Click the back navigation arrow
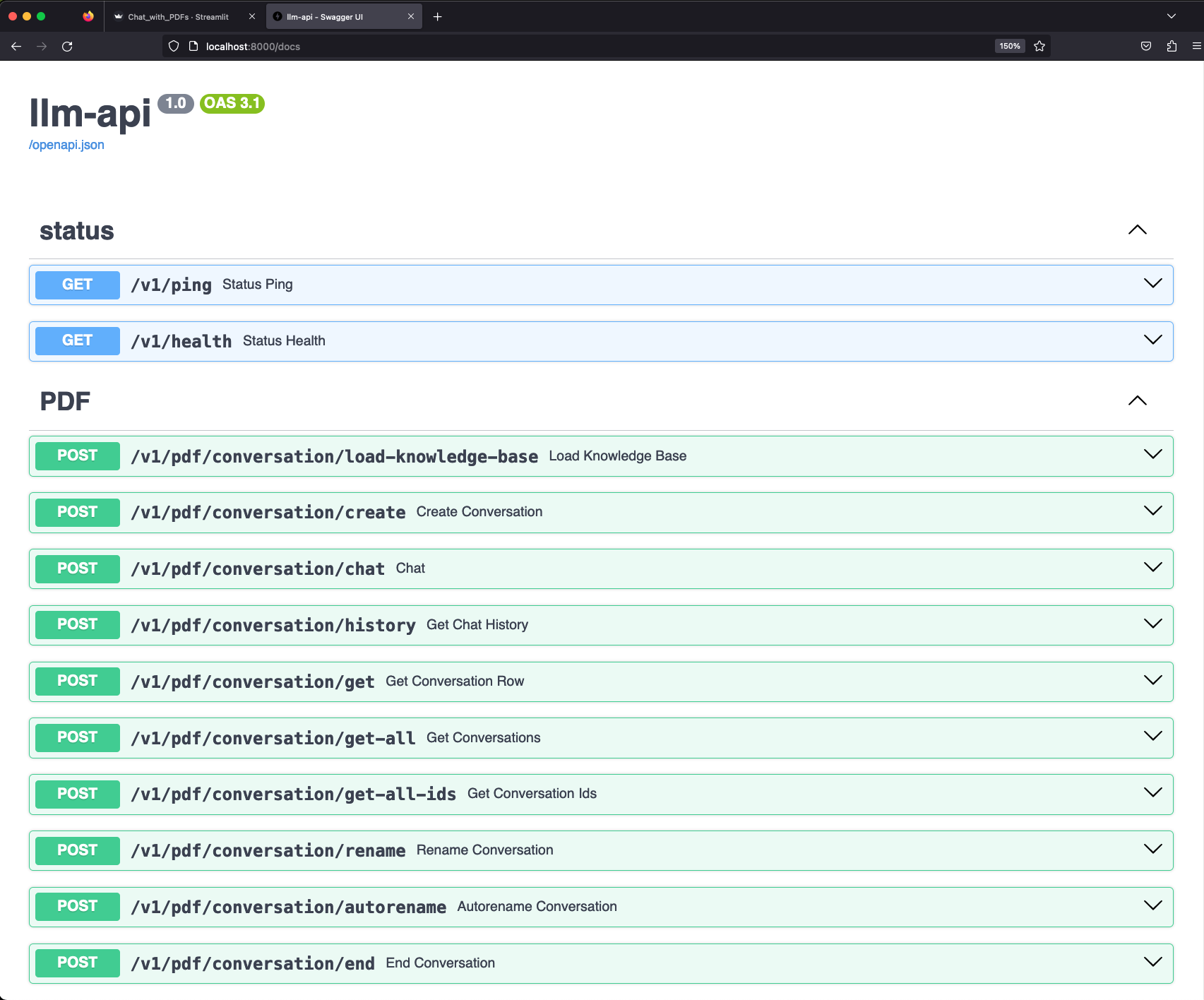Image resolution: width=1204 pixels, height=1000 pixels. [16, 47]
